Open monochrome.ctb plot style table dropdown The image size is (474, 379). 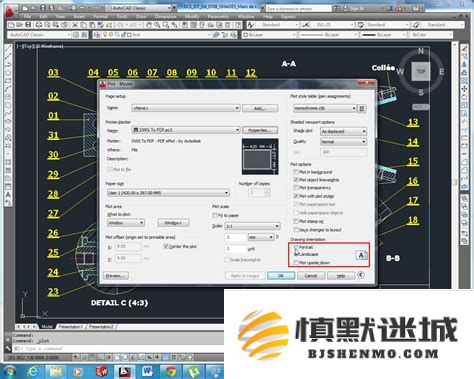click(325, 108)
